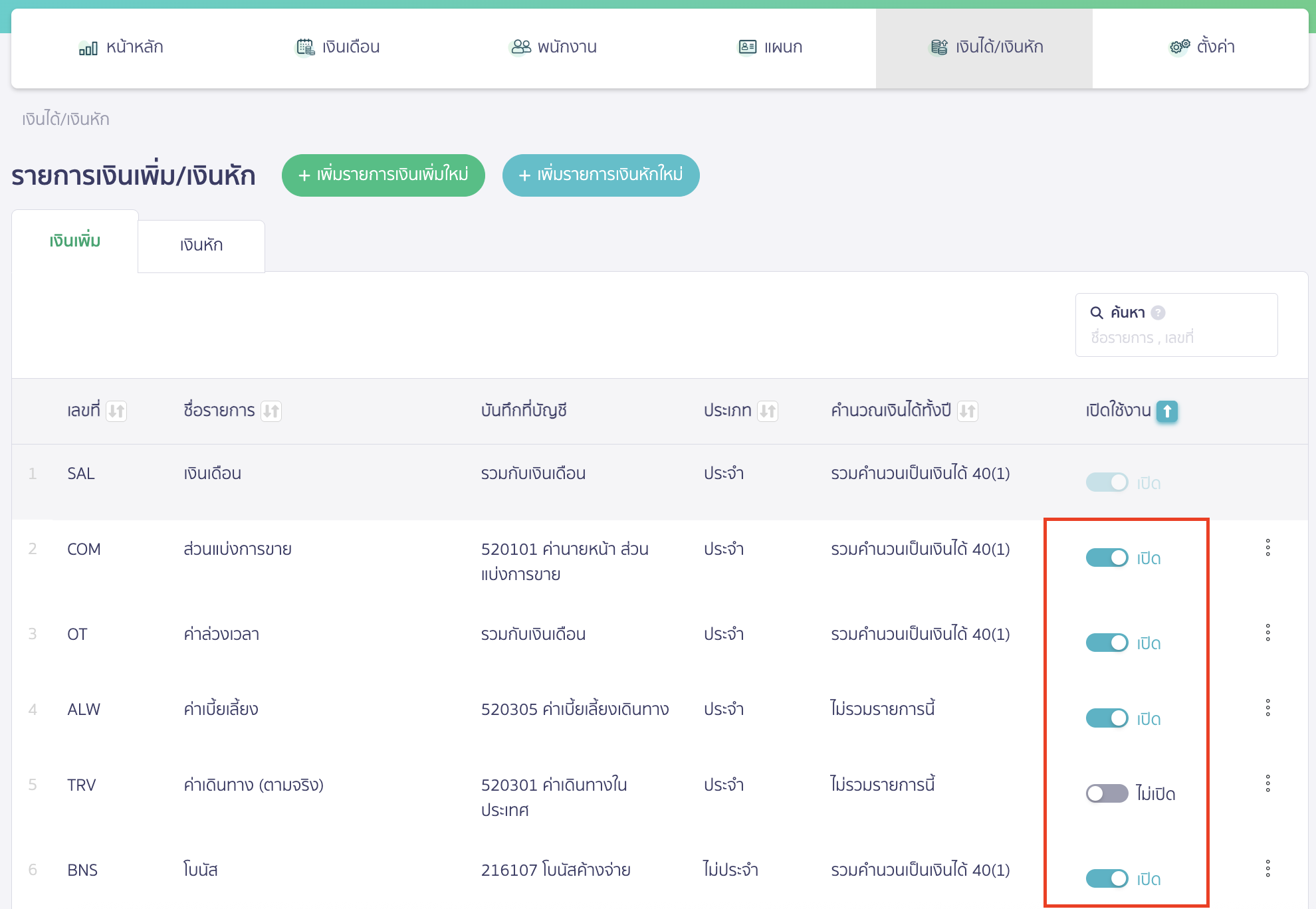Sort by ชื่อรายการ column arrows
The image size is (1316, 909).
(271, 411)
